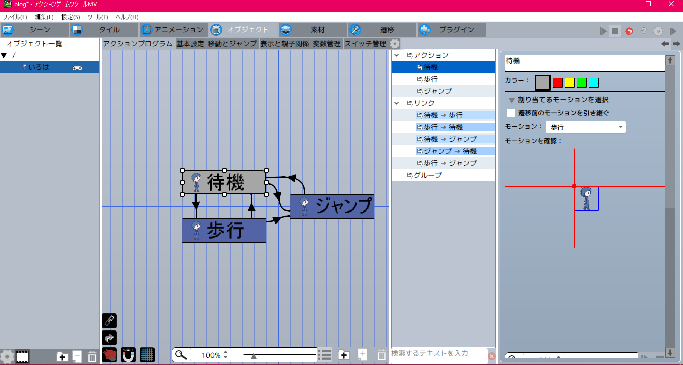The width and height of the screenshot is (683, 365).
Task: Open the 編集 menu
Action: click(44, 17)
